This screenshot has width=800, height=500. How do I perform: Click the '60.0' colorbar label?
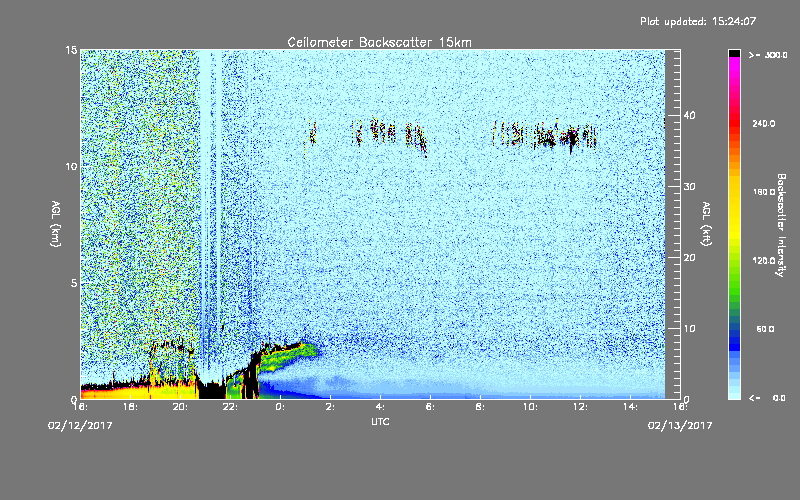pyautogui.click(x=765, y=330)
